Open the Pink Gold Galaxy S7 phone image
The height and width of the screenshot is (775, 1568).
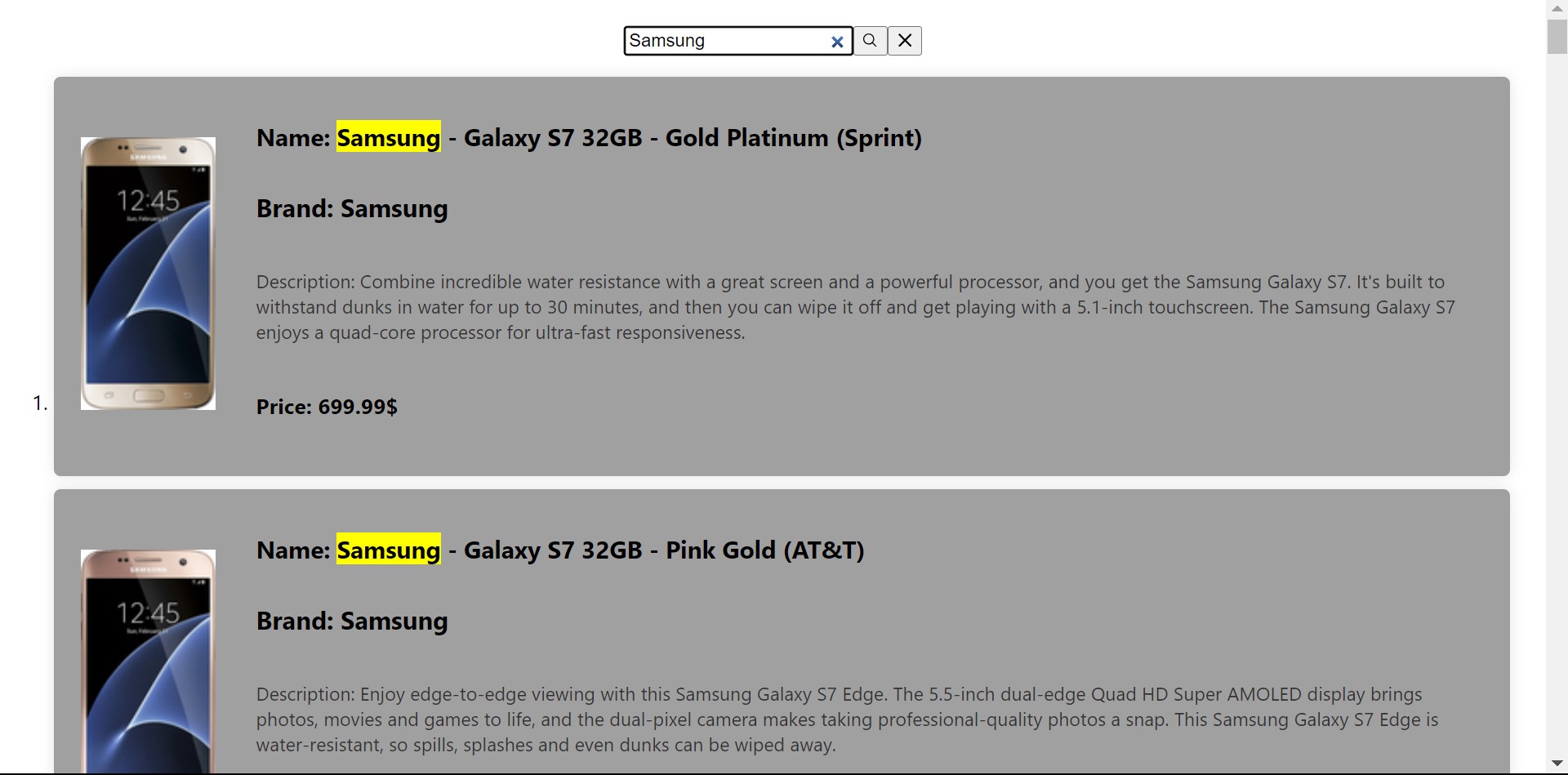(148, 660)
